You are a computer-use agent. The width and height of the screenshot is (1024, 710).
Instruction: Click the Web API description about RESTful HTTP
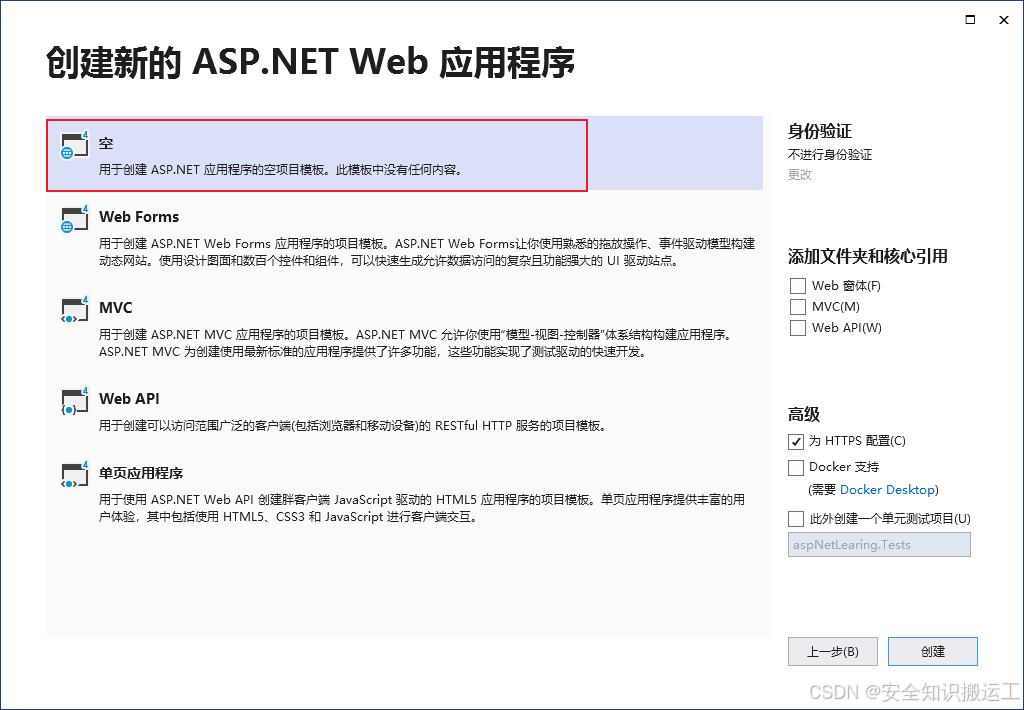[x=353, y=426]
